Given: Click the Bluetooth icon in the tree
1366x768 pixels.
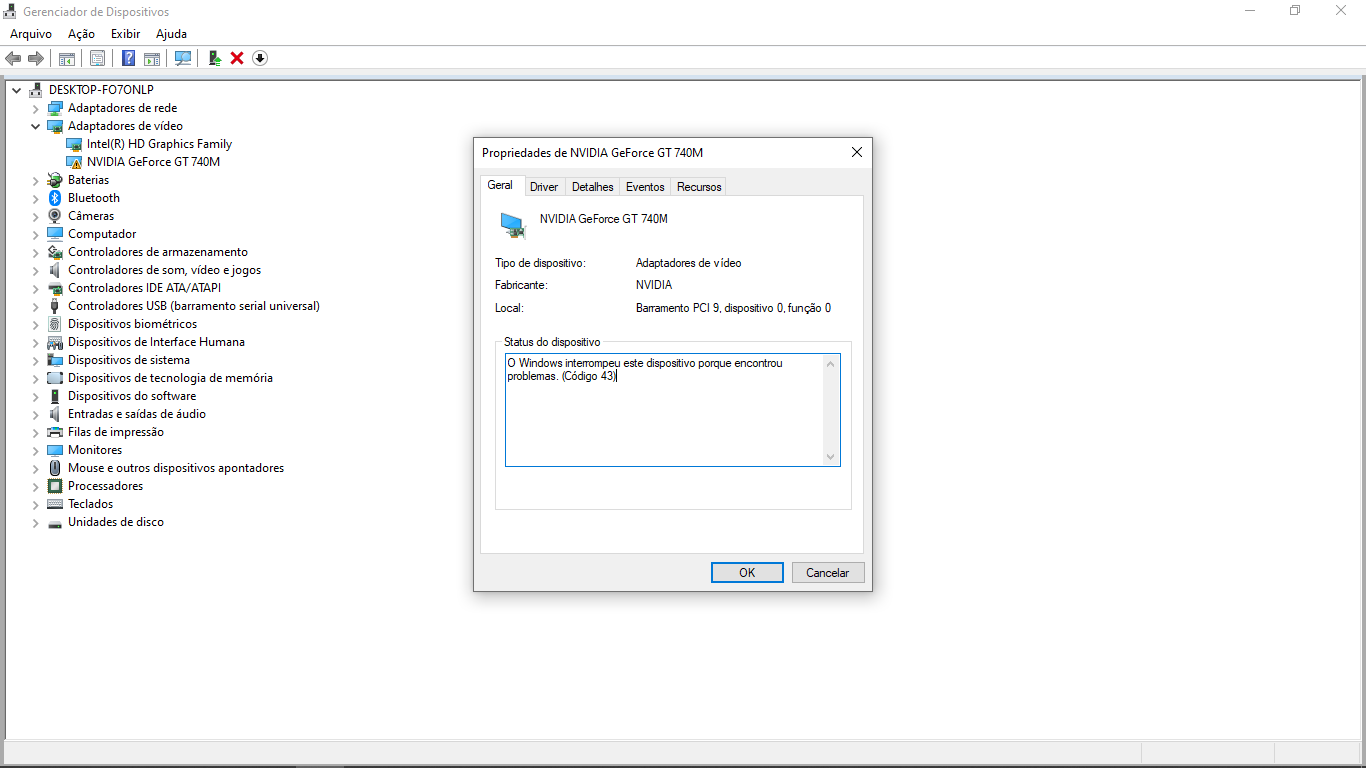Looking at the screenshot, I should (55, 198).
